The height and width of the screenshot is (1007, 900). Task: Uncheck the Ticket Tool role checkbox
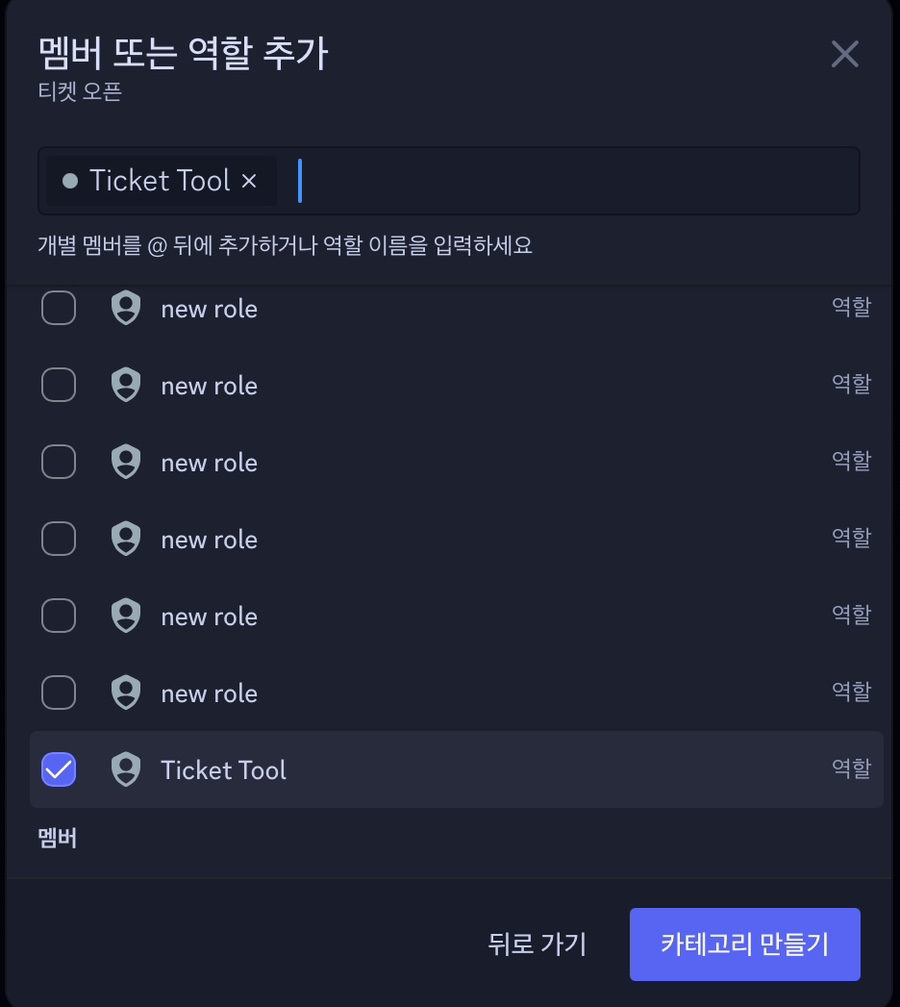pyautogui.click(x=58, y=769)
